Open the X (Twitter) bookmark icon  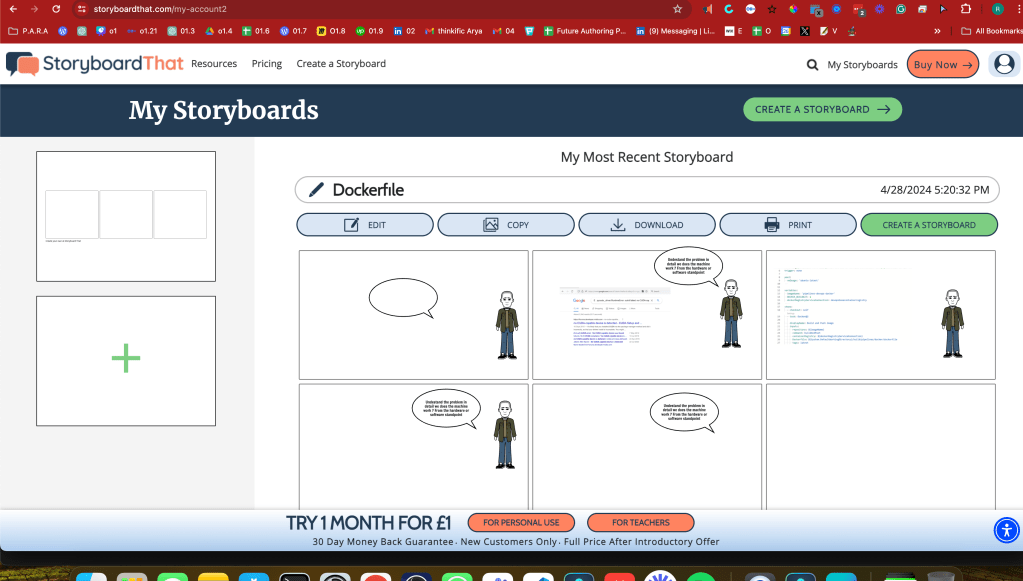click(x=804, y=31)
